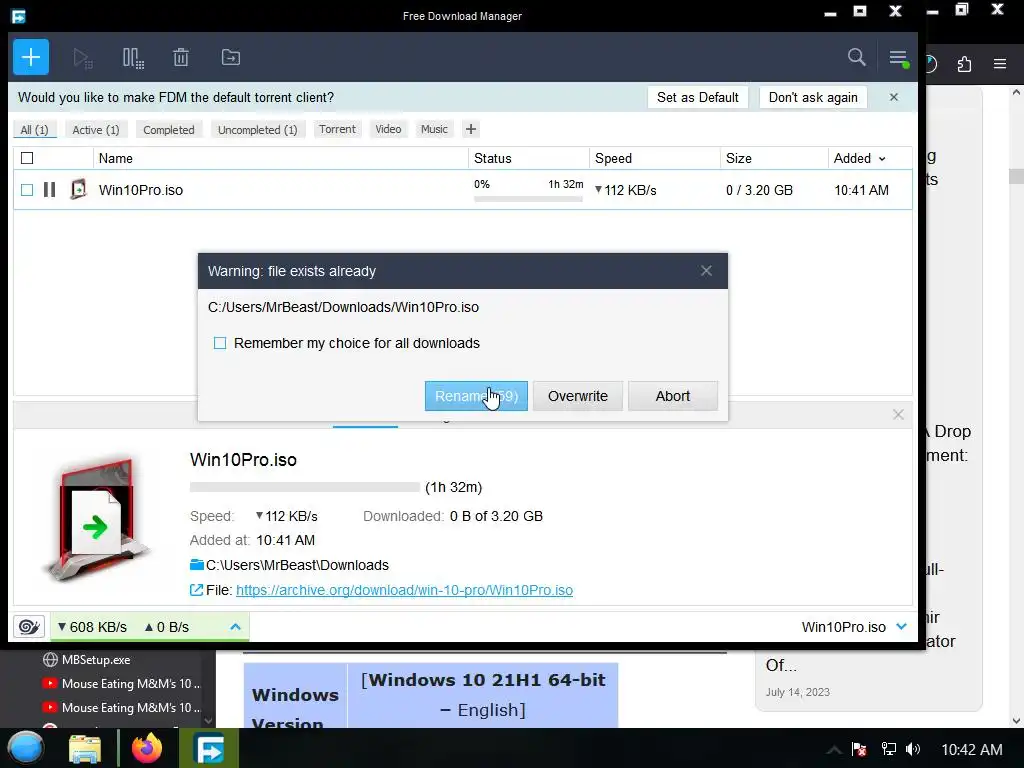Click the trash delete toolbar icon
Viewport: 1024px width, 768px height.
click(181, 58)
